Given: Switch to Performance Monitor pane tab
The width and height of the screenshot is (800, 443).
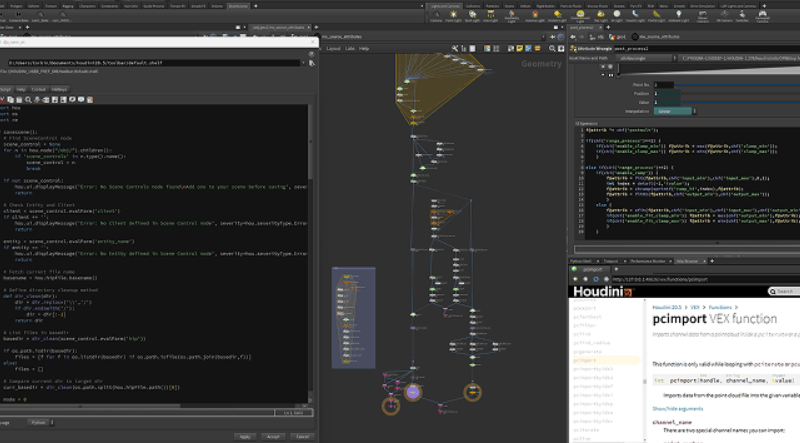Looking at the screenshot, I should (647, 261).
